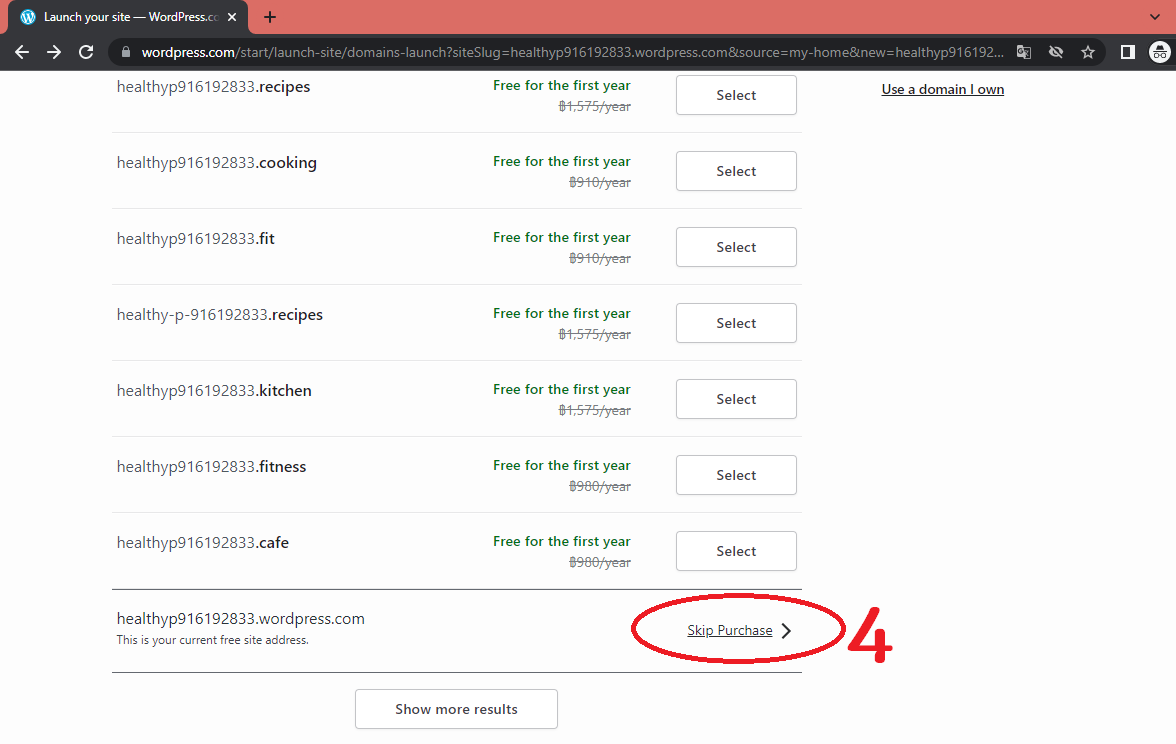
Task: Toggle the browser side panel icon
Action: tap(1127, 52)
